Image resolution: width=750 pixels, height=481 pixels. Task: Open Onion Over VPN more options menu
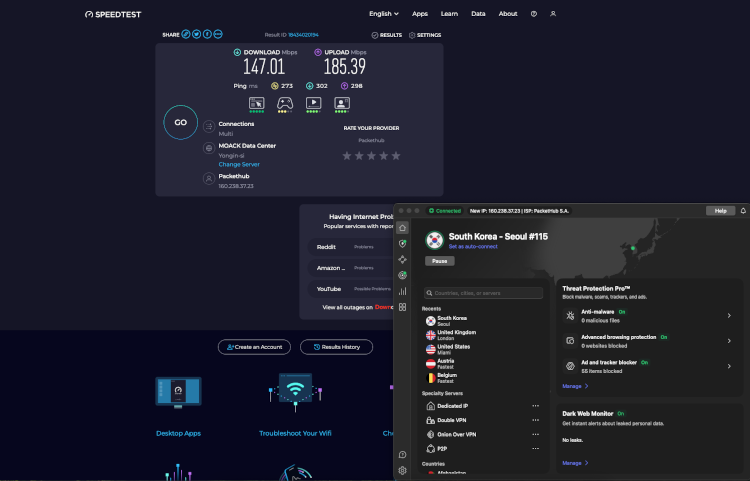click(535, 435)
